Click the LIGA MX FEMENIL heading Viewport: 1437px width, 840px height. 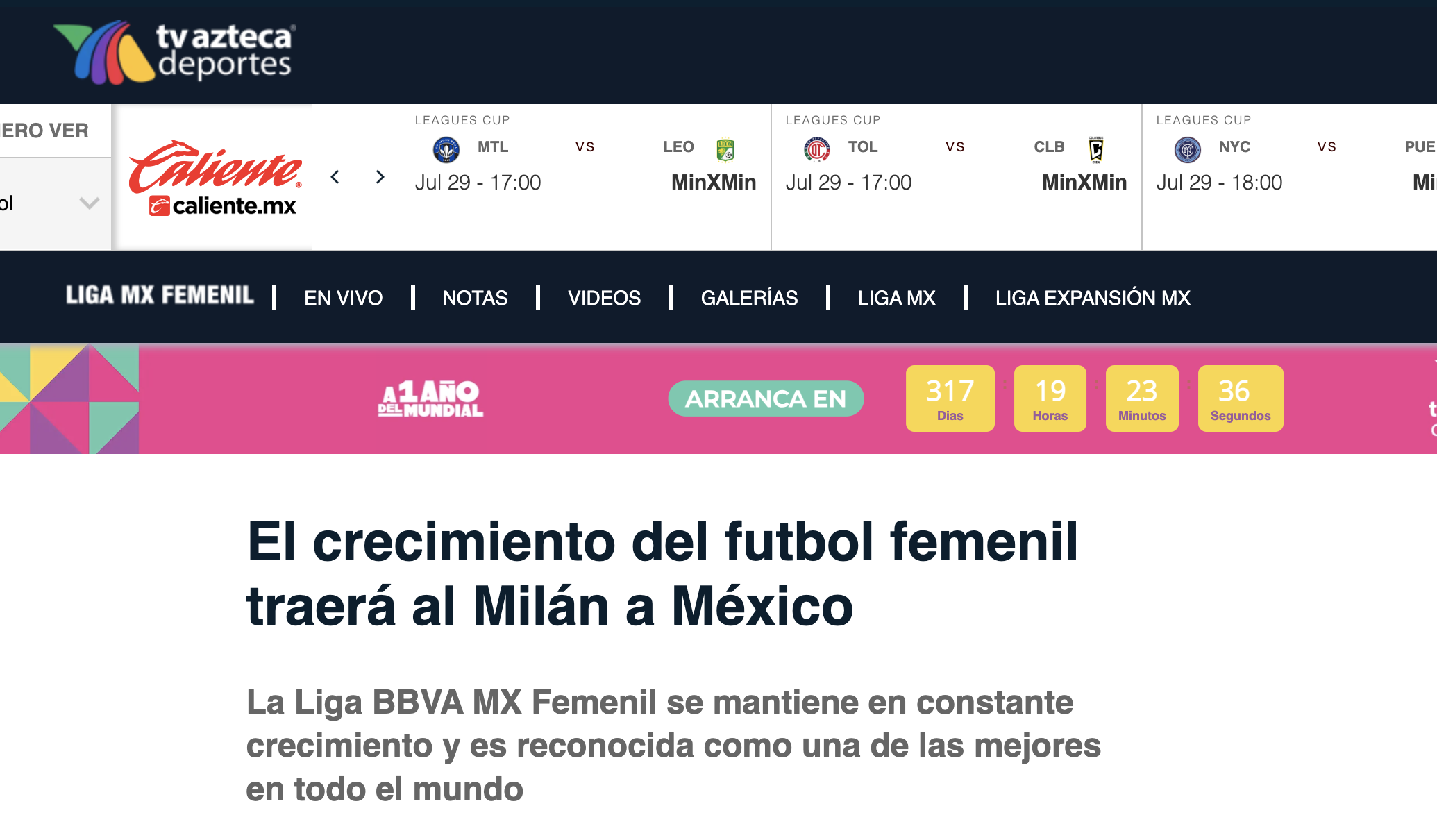click(x=160, y=296)
